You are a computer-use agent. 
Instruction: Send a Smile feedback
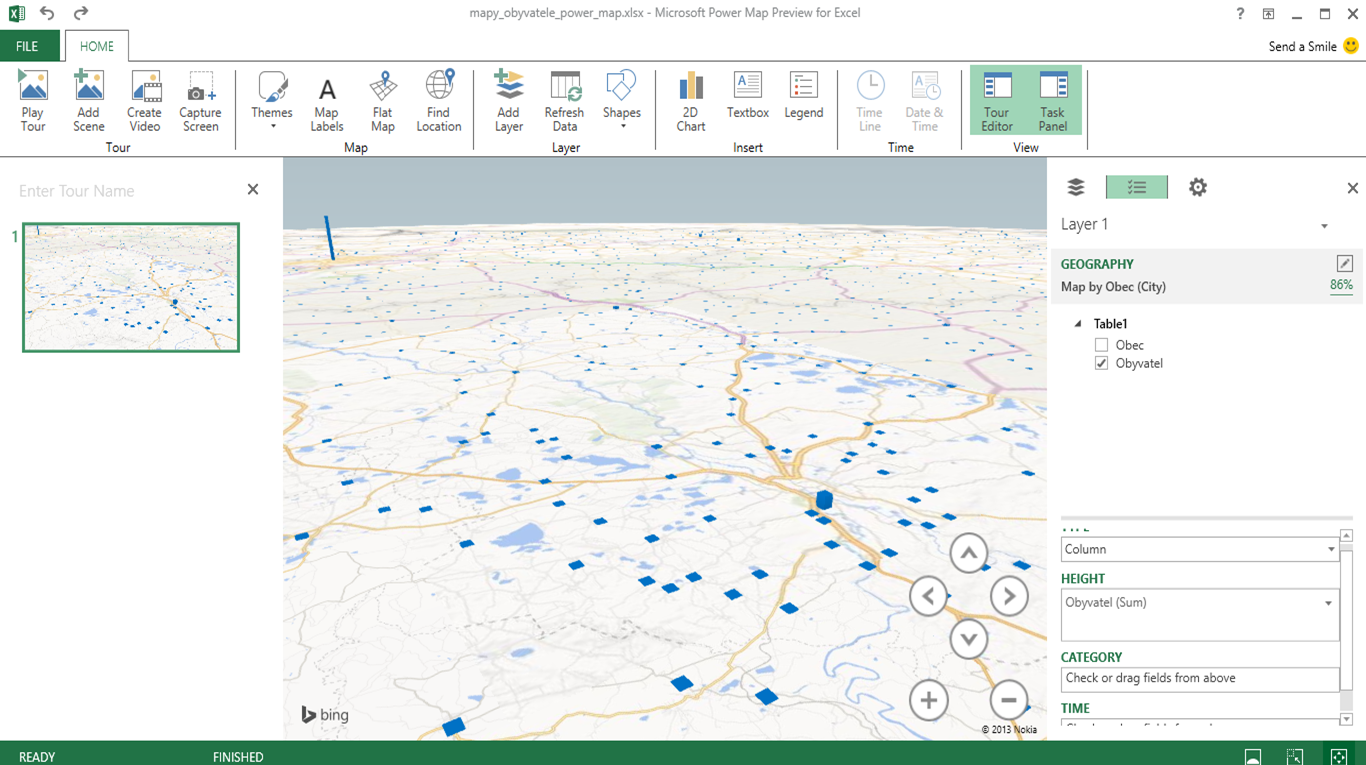[x=1314, y=46]
